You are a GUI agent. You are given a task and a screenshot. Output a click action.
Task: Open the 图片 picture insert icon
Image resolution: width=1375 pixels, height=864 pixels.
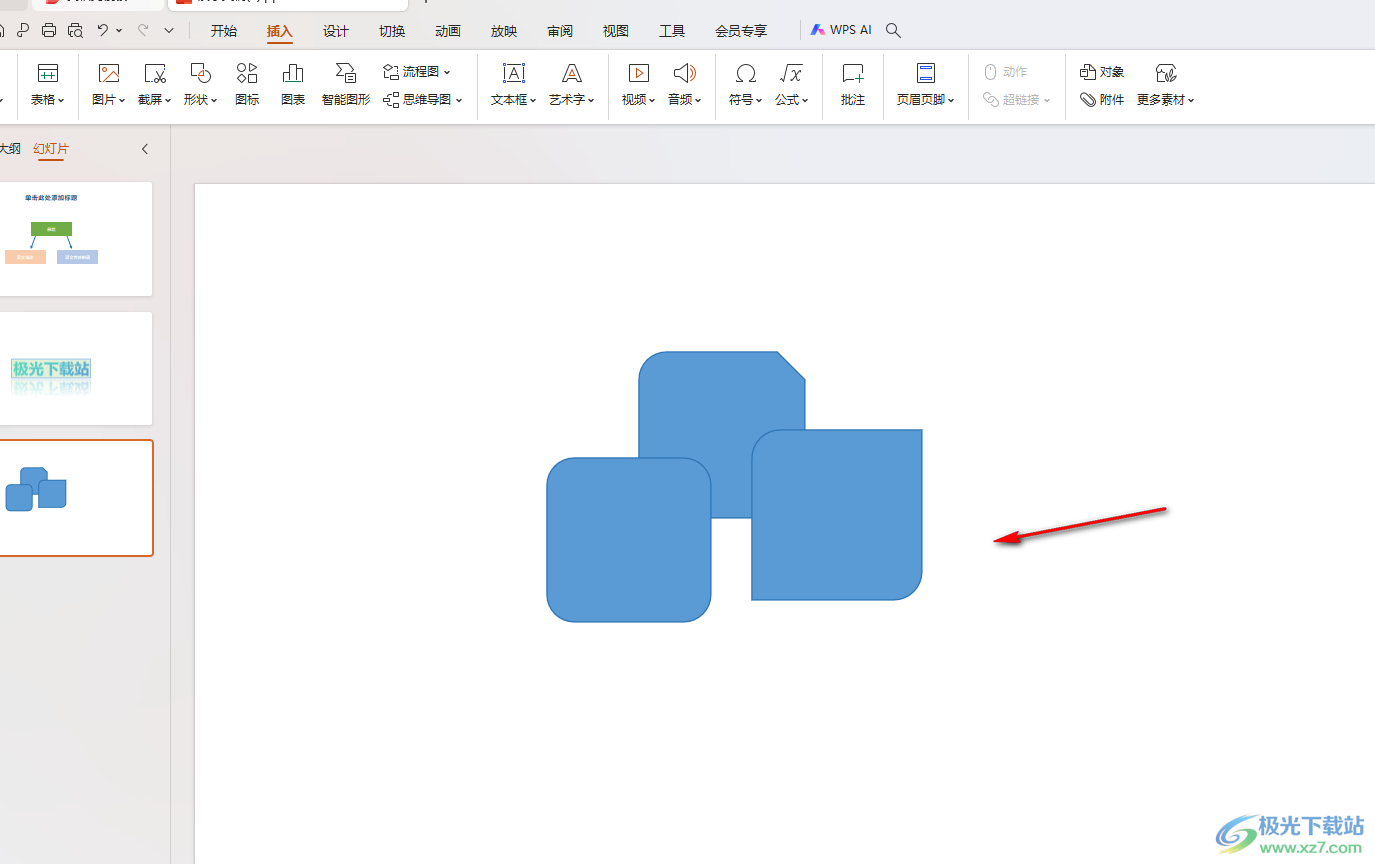109,85
